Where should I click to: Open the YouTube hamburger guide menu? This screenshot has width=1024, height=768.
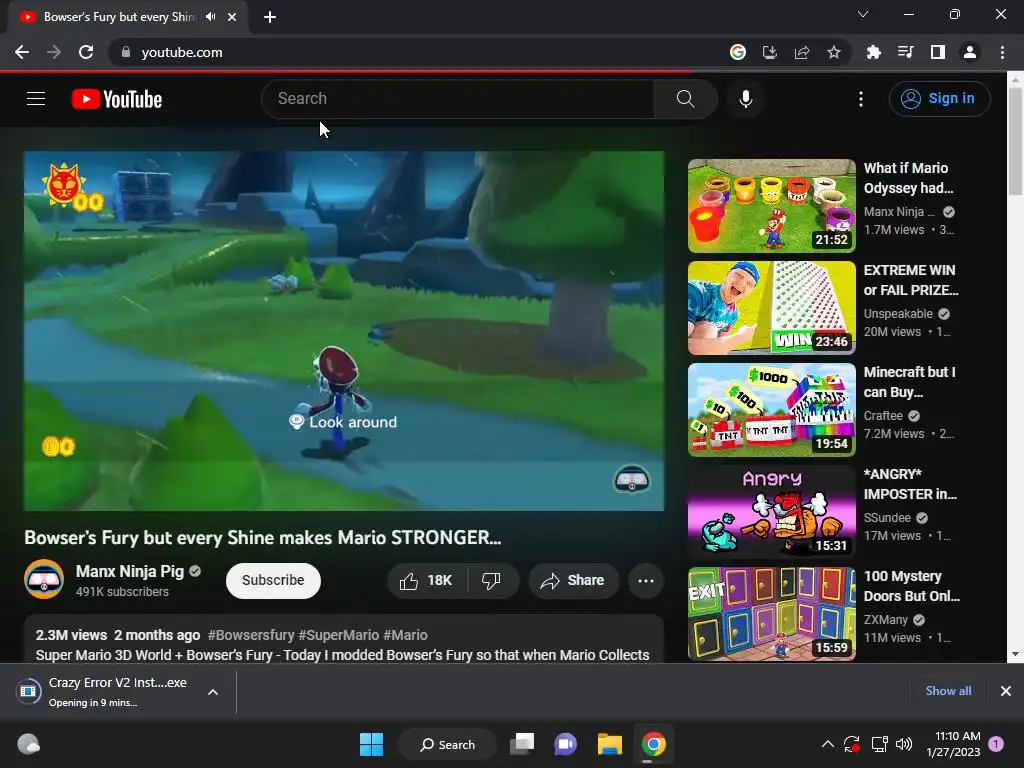(x=36, y=99)
